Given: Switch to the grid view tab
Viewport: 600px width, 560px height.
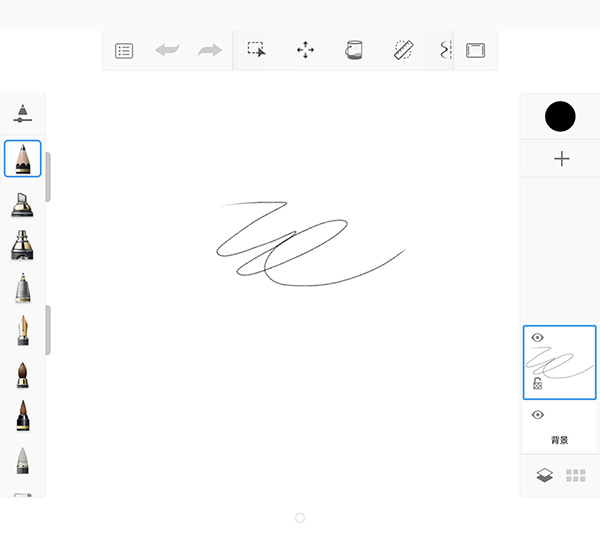Looking at the screenshot, I should 576,476.
